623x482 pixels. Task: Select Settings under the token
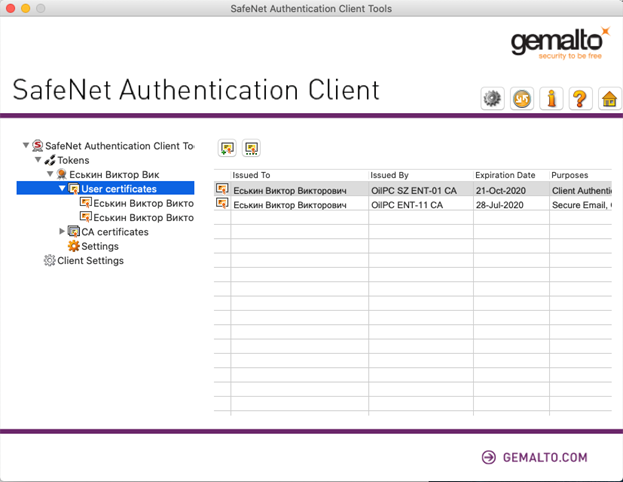[x=99, y=246]
